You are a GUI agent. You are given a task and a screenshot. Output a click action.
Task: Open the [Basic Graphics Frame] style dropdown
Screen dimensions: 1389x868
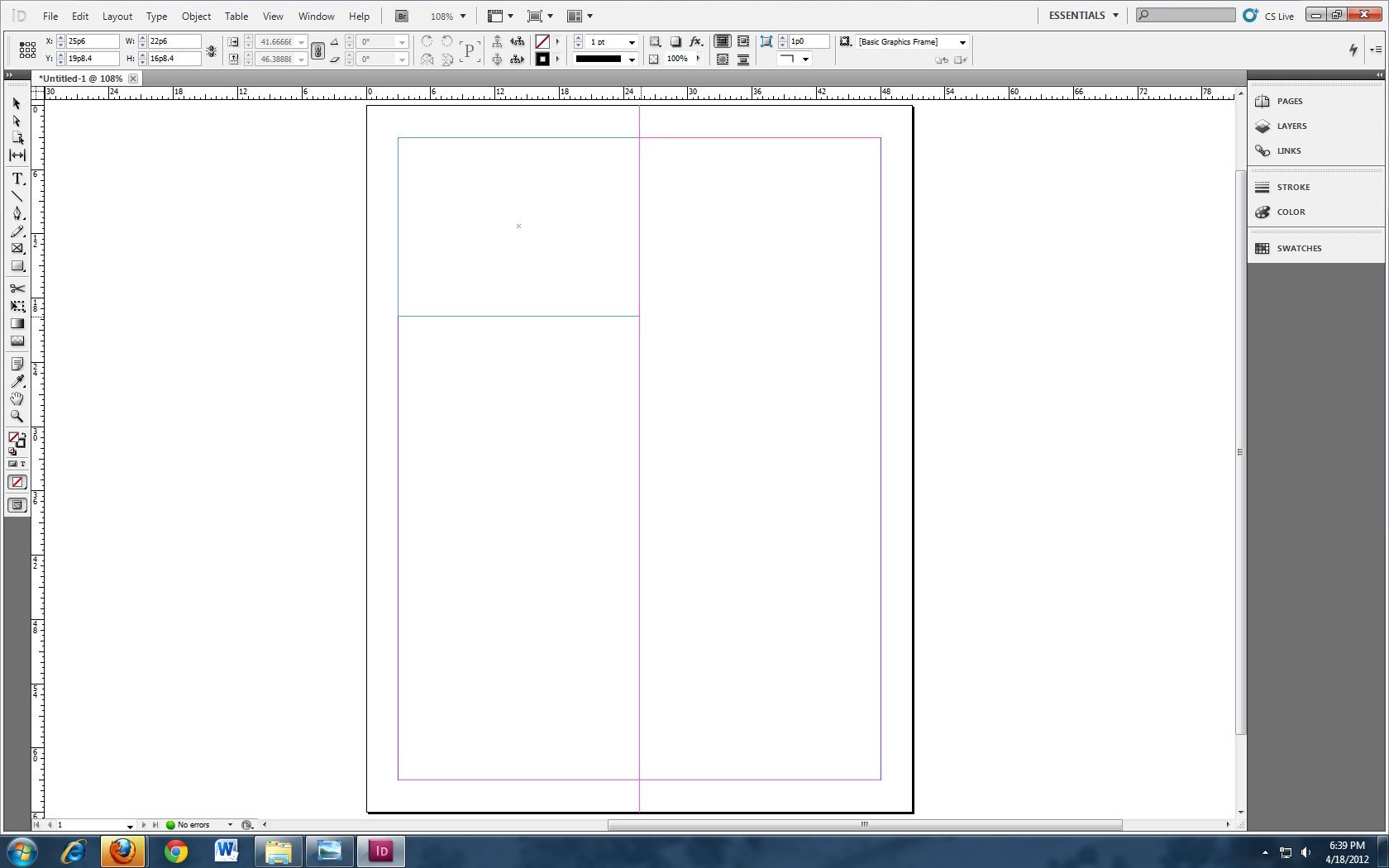pos(962,41)
